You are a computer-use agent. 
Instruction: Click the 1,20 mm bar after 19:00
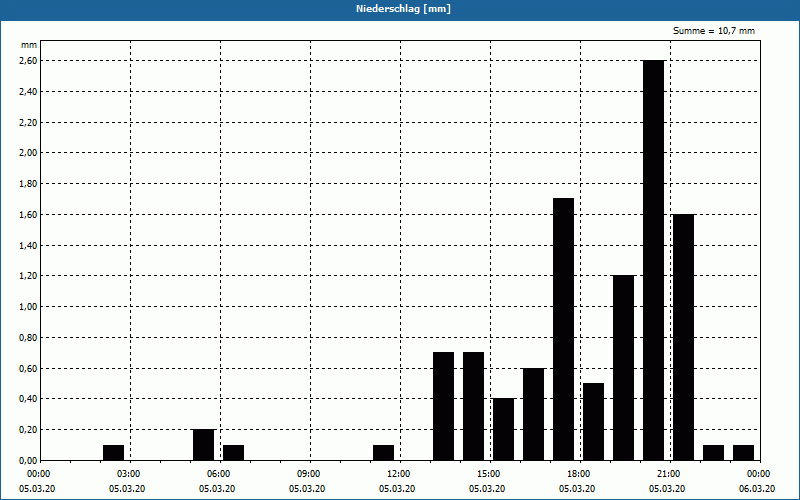(x=623, y=368)
